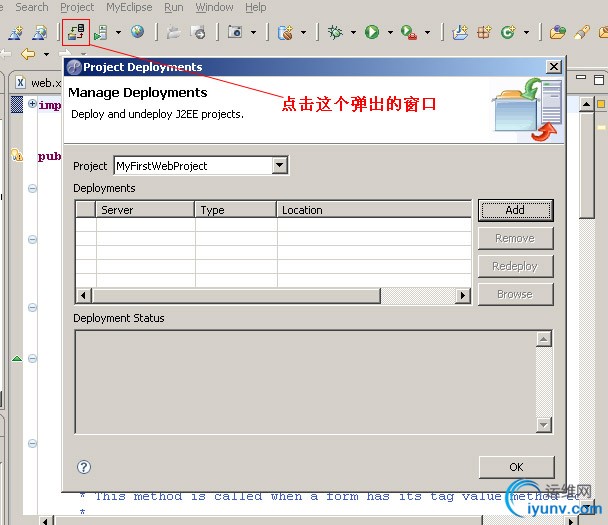Click the Remove button

(x=515, y=238)
